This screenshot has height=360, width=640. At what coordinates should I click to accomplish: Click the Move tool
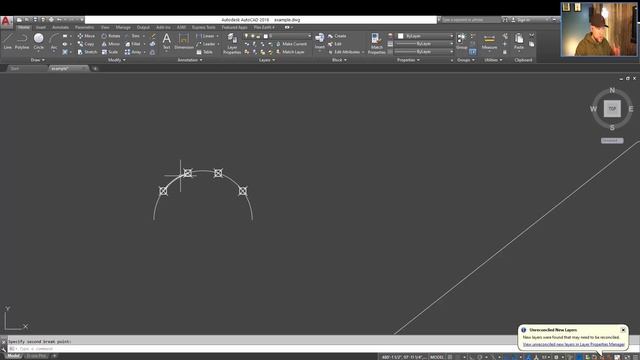pos(86,36)
